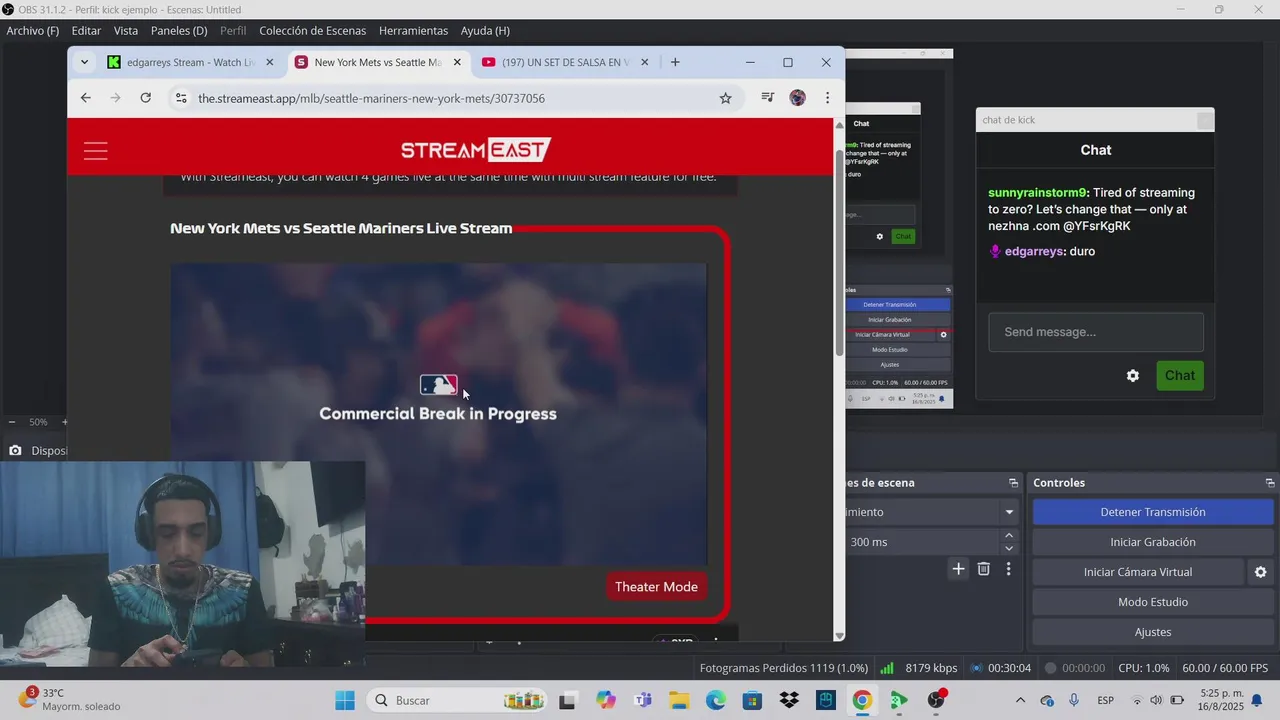Click the 50% preview zoom value
The width and height of the screenshot is (1280, 720).
pyautogui.click(x=38, y=422)
